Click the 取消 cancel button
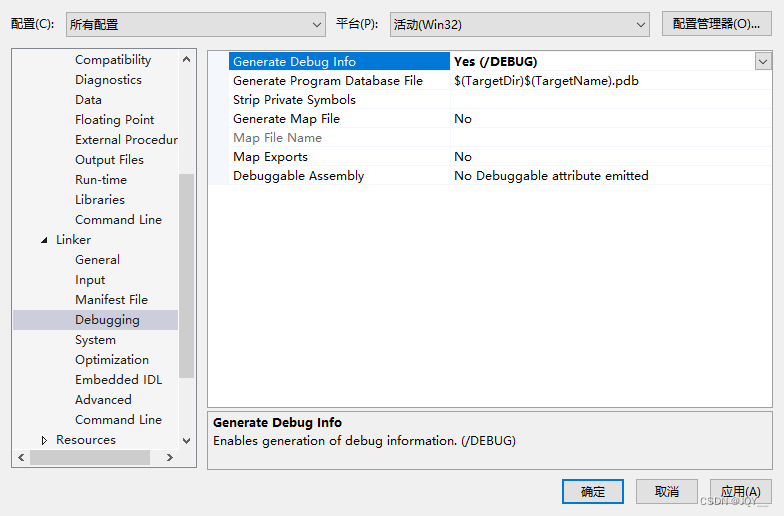Image resolution: width=784 pixels, height=516 pixels. point(666,492)
